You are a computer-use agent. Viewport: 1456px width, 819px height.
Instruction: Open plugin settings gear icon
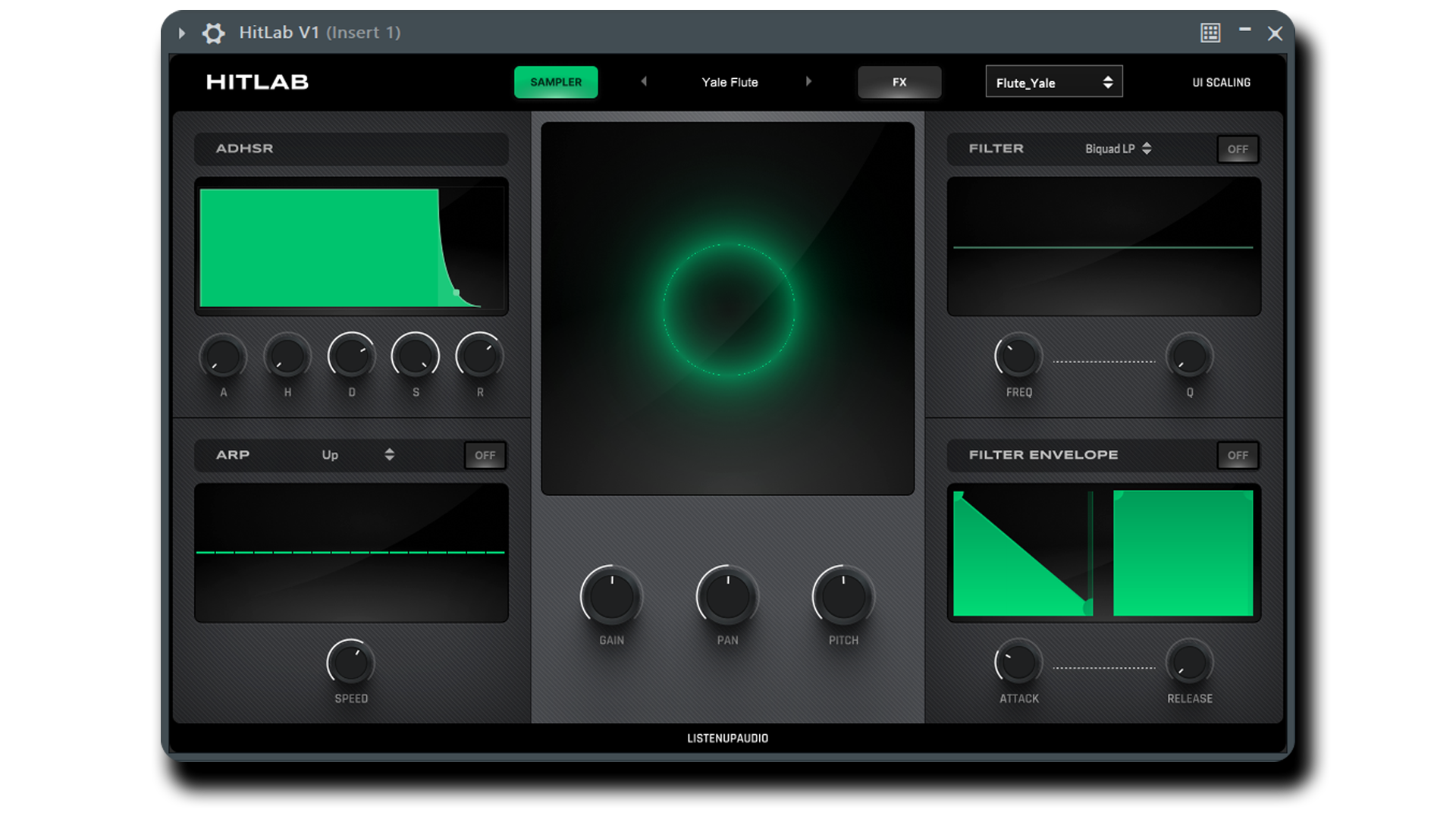(213, 33)
